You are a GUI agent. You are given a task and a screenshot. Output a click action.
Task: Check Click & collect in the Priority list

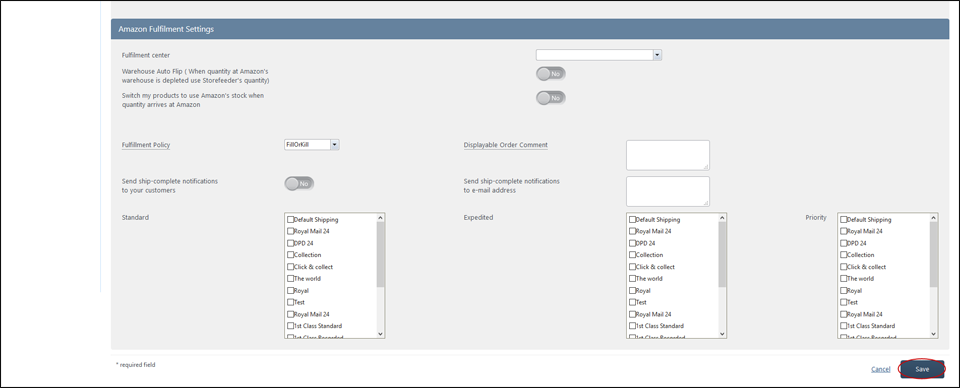(x=844, y=267)
